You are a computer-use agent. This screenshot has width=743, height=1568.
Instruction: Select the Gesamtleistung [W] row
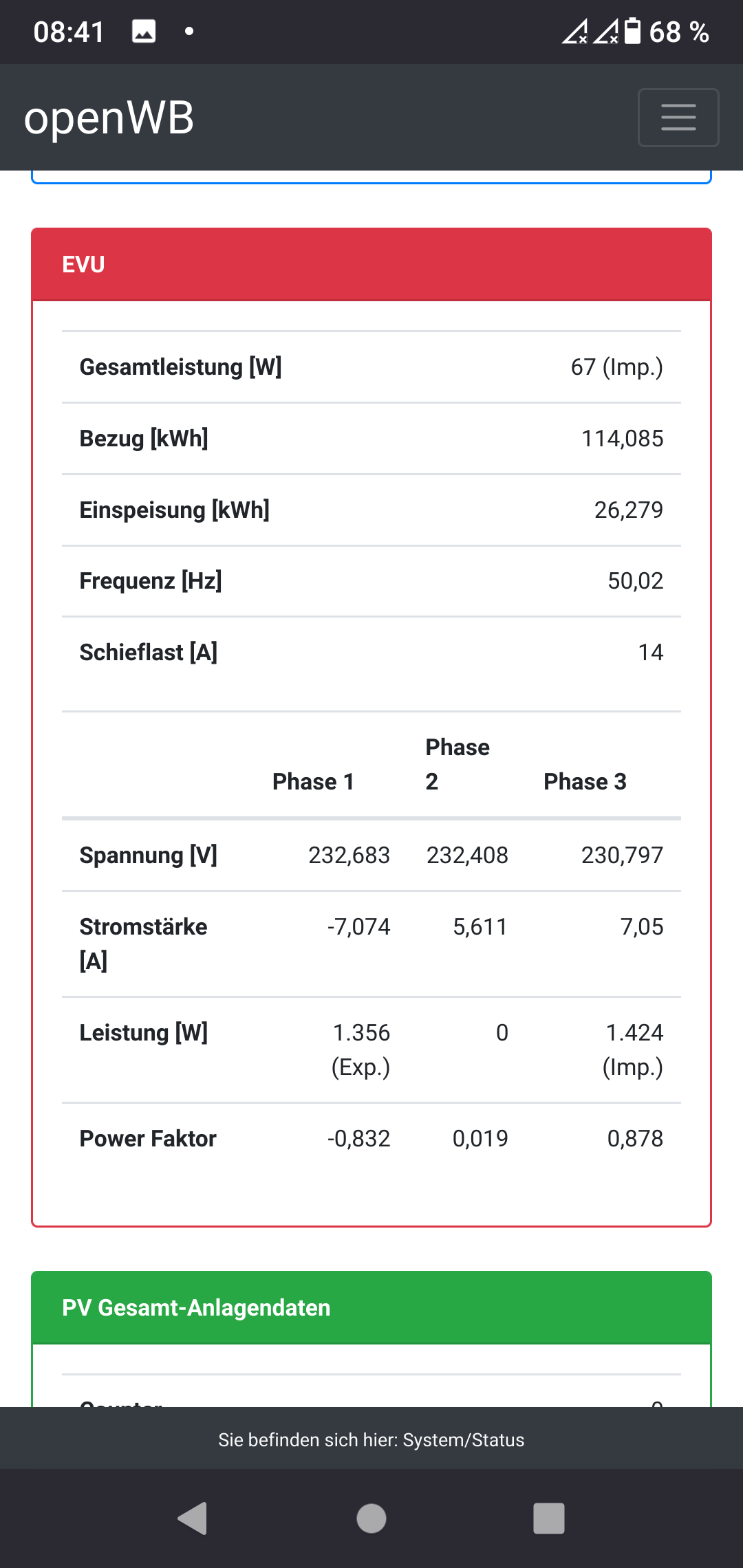[371, 367]
